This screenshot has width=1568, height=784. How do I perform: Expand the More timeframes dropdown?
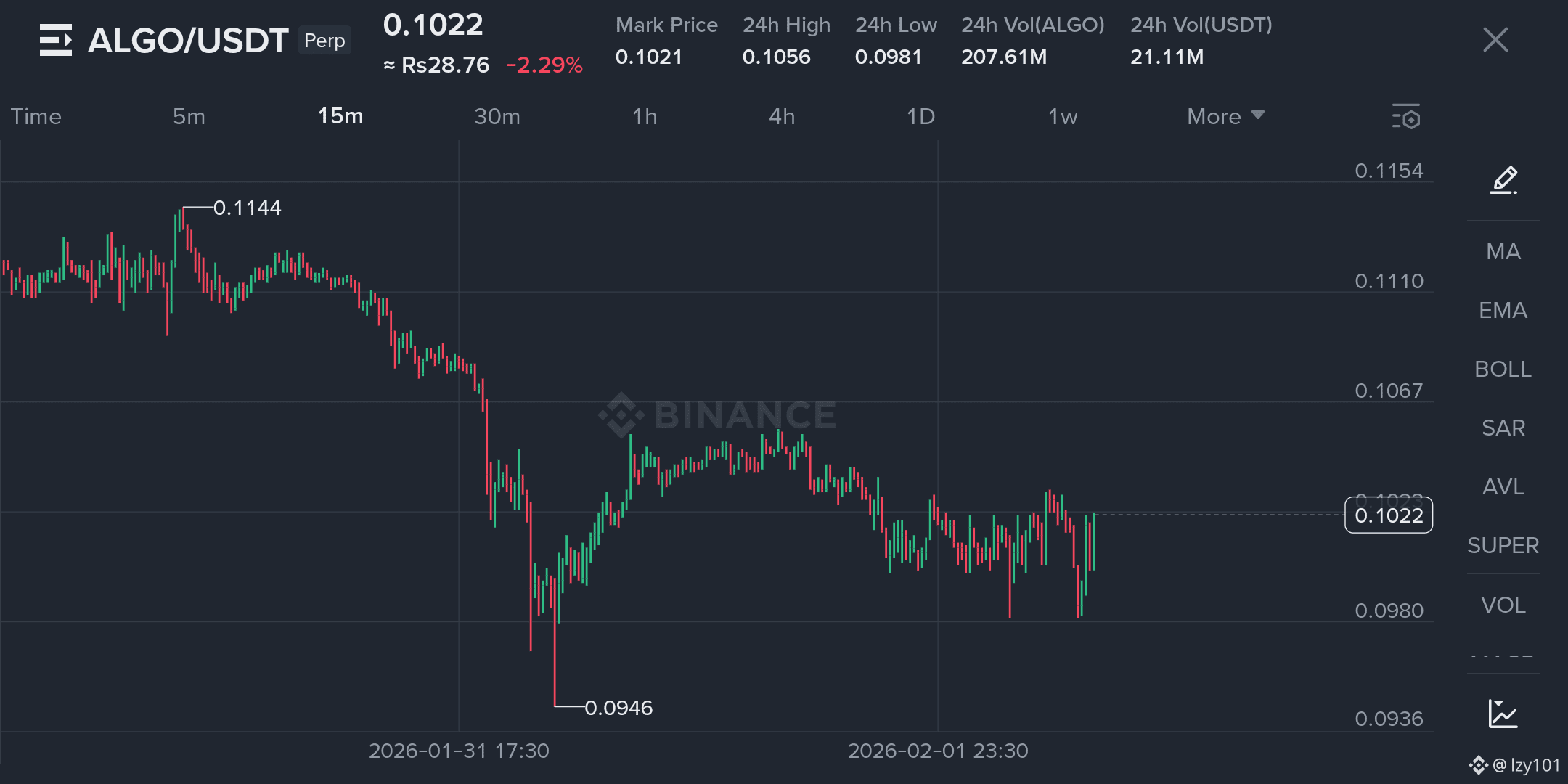[1225, 116]
